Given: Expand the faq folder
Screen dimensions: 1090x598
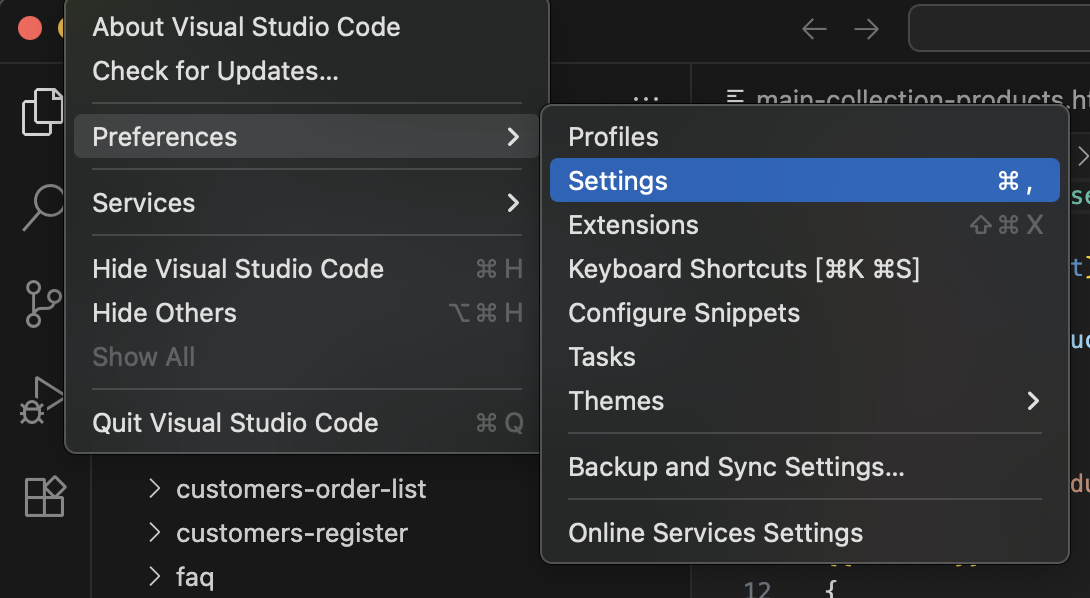Looking at the screenshot, I should point(194,577).
